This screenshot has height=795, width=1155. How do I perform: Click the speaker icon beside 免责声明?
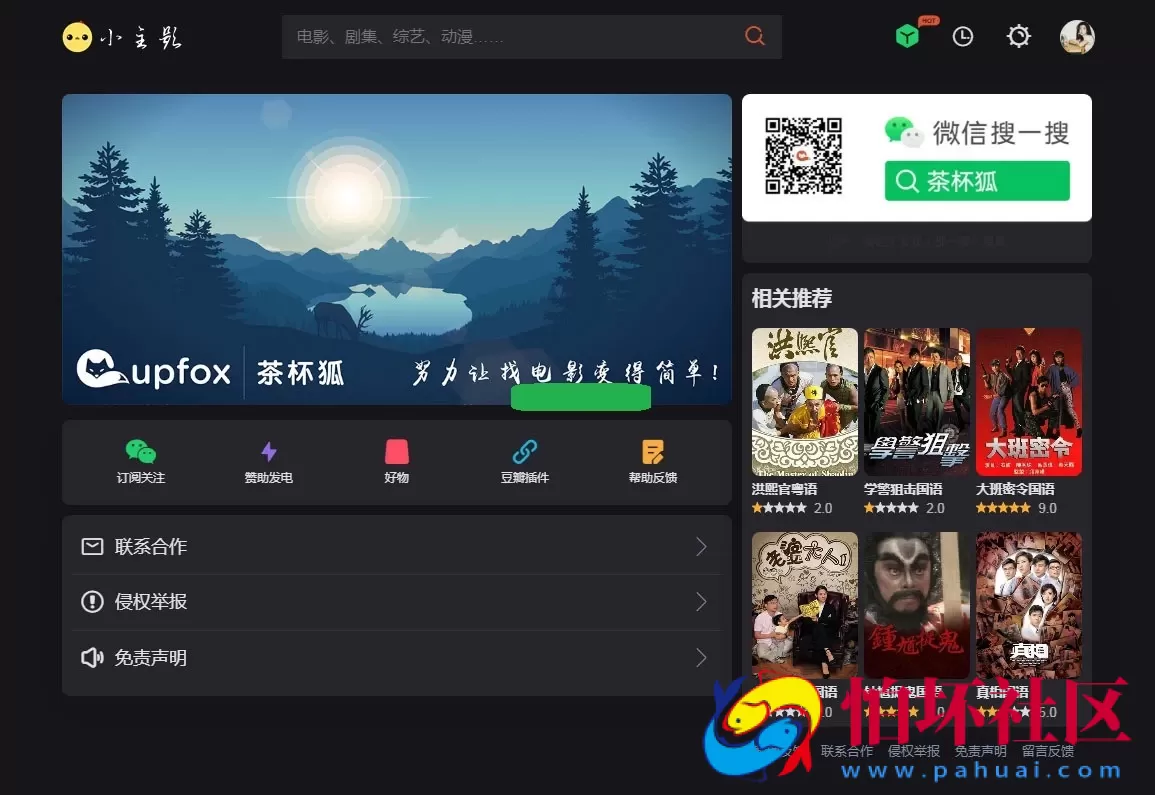pos(91,658)
